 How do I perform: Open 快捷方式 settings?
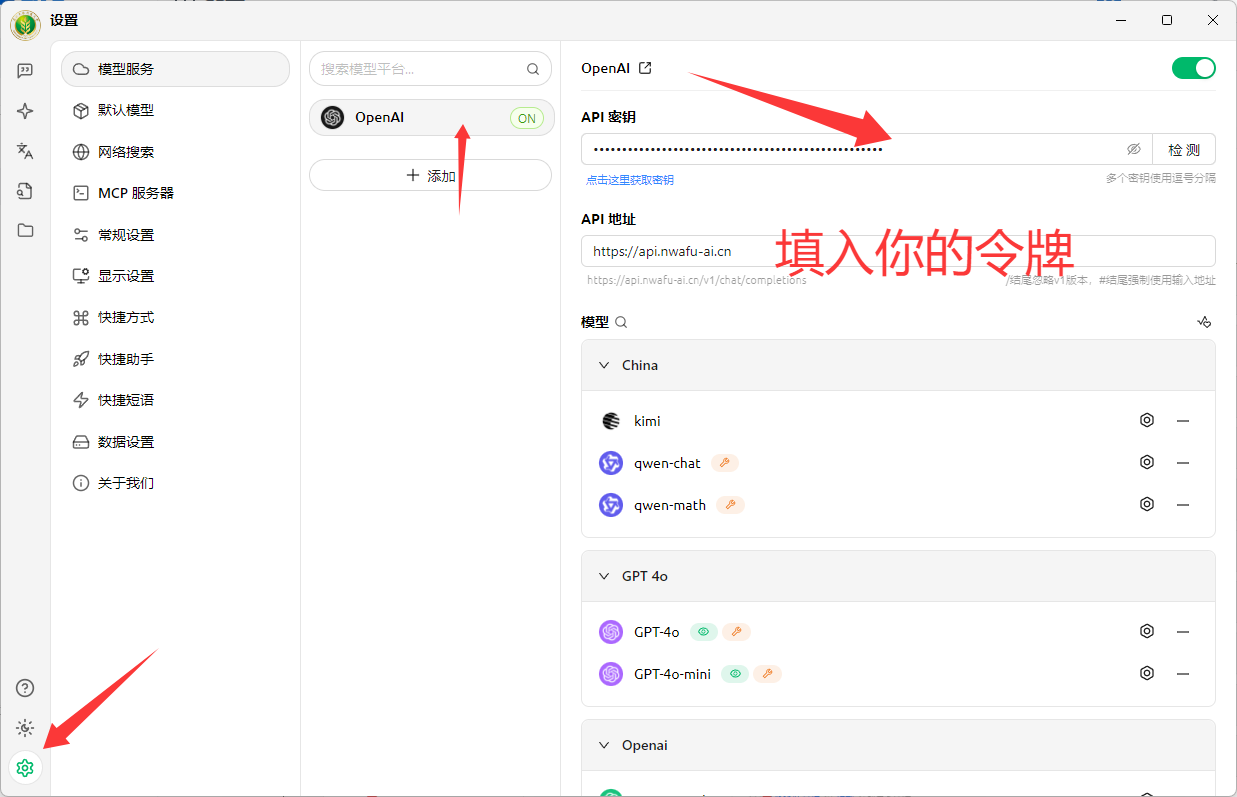pos(175,317)
